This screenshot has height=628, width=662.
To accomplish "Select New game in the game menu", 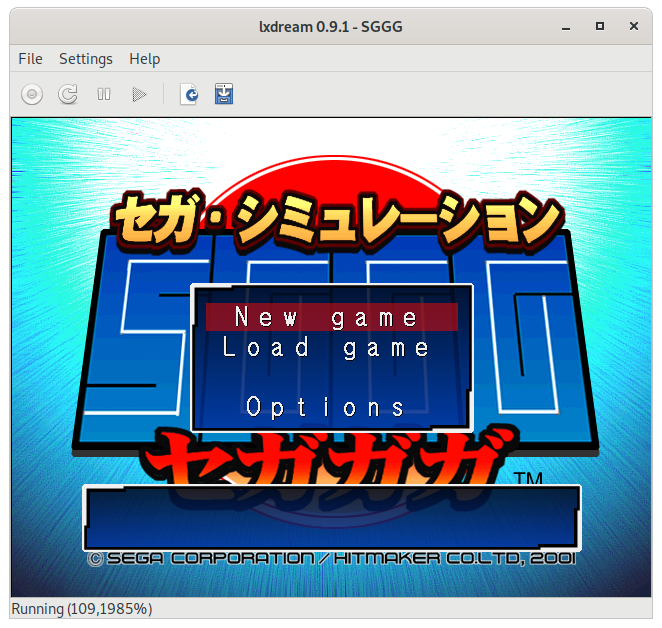I will pos(332,317).
